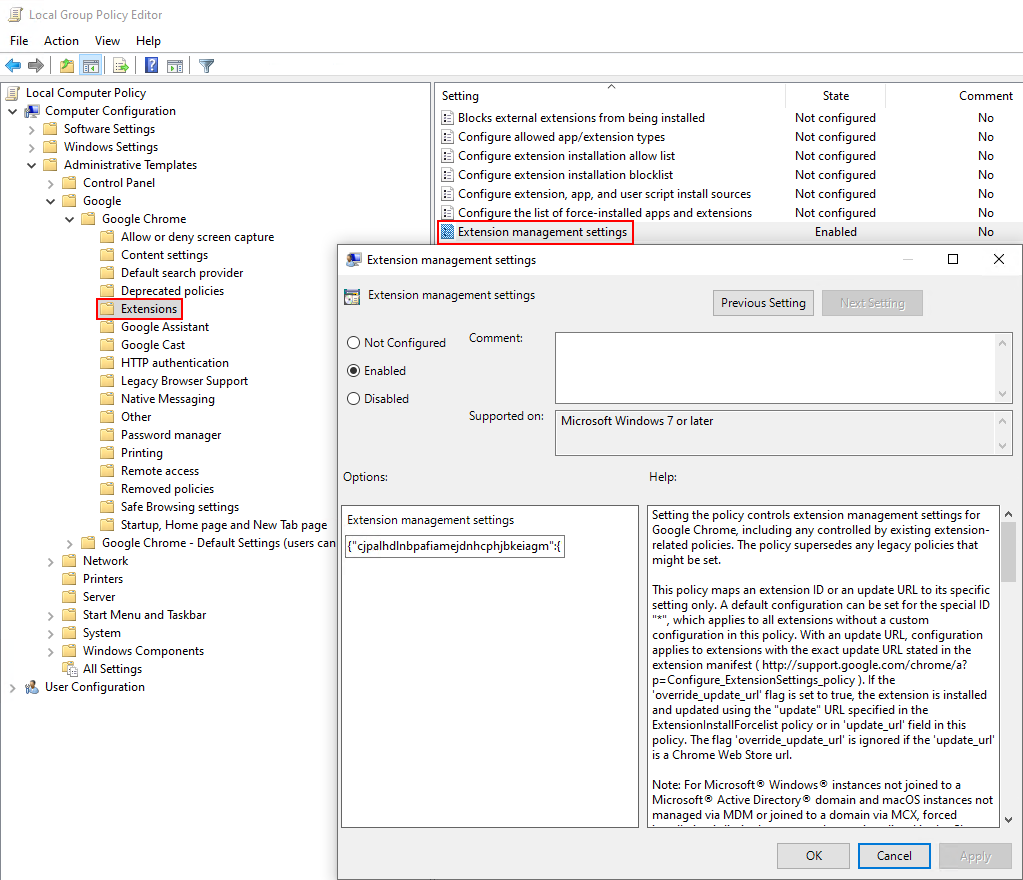Click the icon beside Blocks external extensions setting
The height and width of the screenshot is (880, 1023).
tap(448, 117)
